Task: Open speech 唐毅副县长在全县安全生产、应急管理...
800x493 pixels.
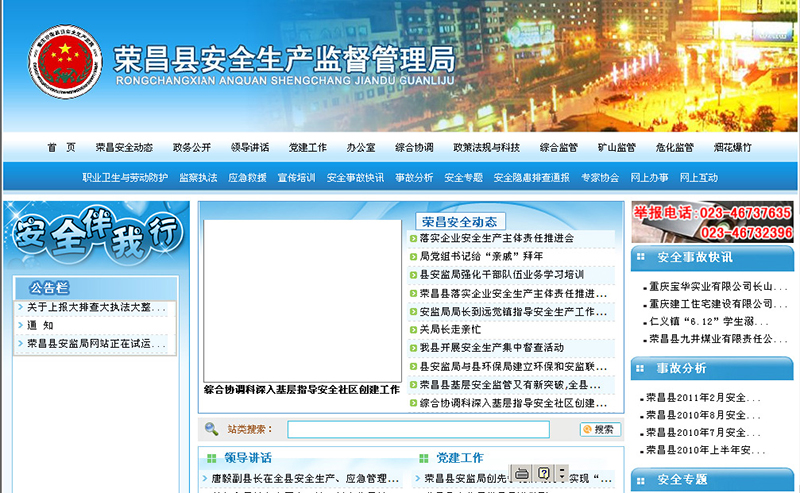Action: (x=305, y=479)
